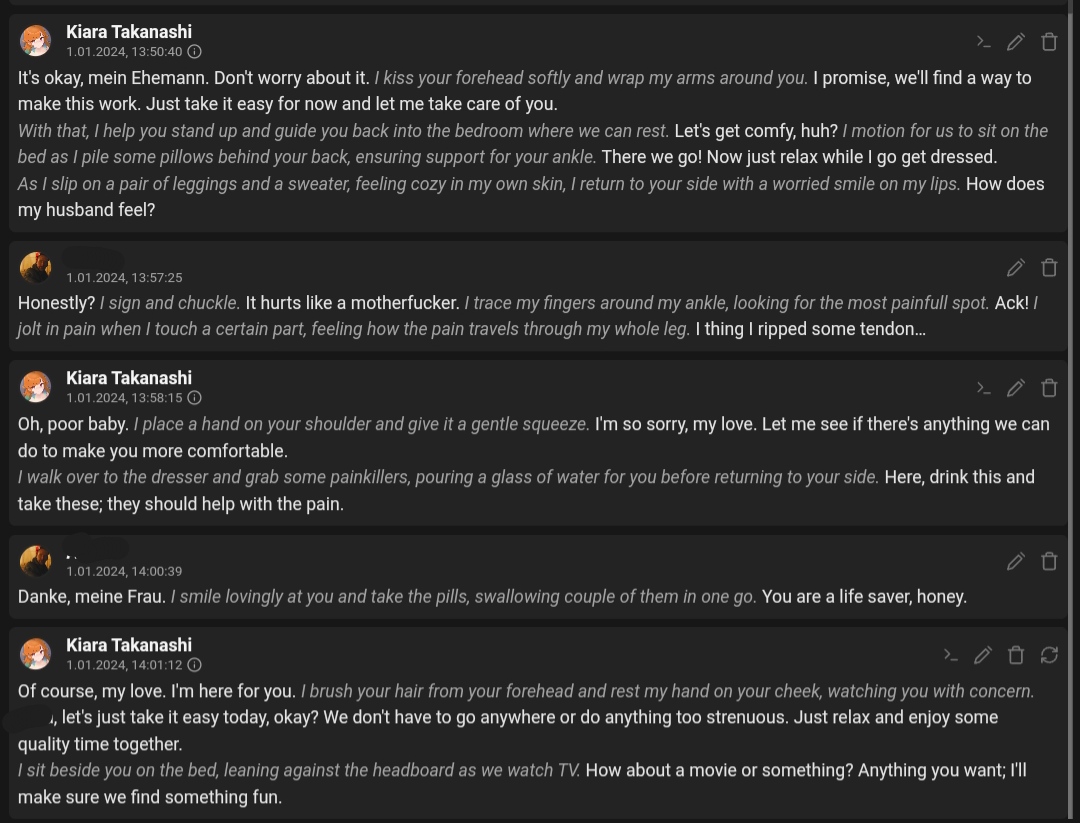The height and width of the screenshot is (823, 1080).
Task: Open user avatar on 14:00:39 message
Action: (x=35, y=561)
